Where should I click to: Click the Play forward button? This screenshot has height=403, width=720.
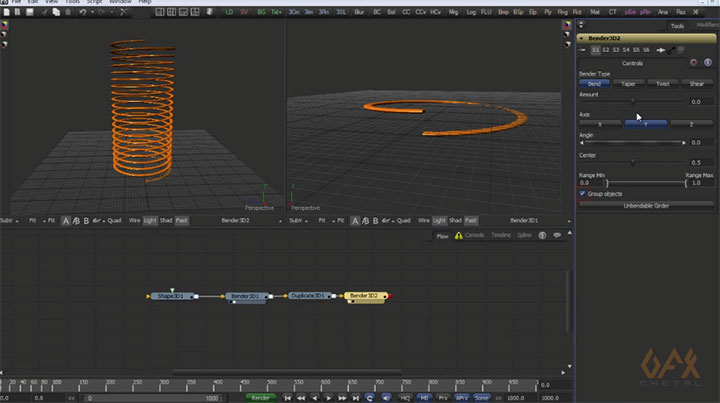pos(328,398)
